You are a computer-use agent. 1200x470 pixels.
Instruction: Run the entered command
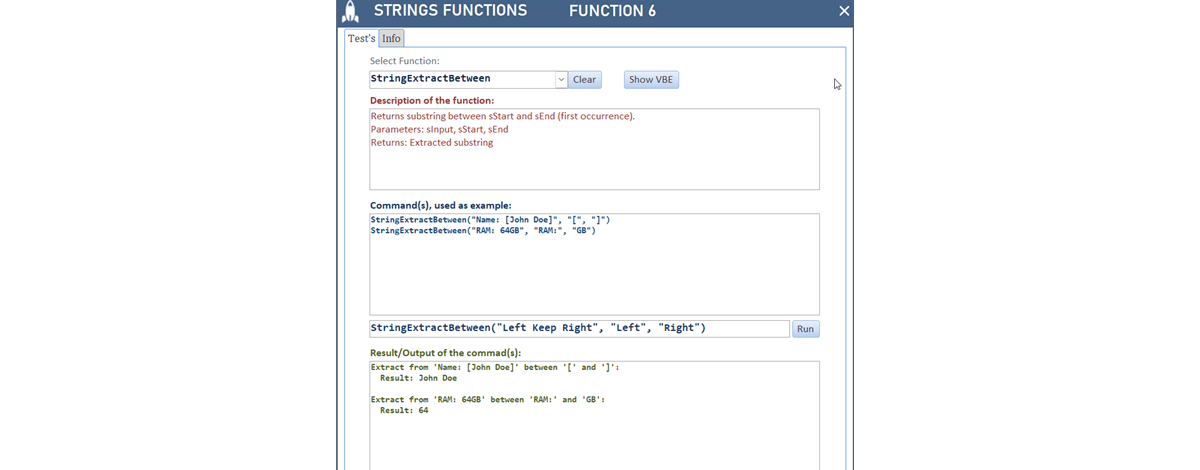[805, 329]
